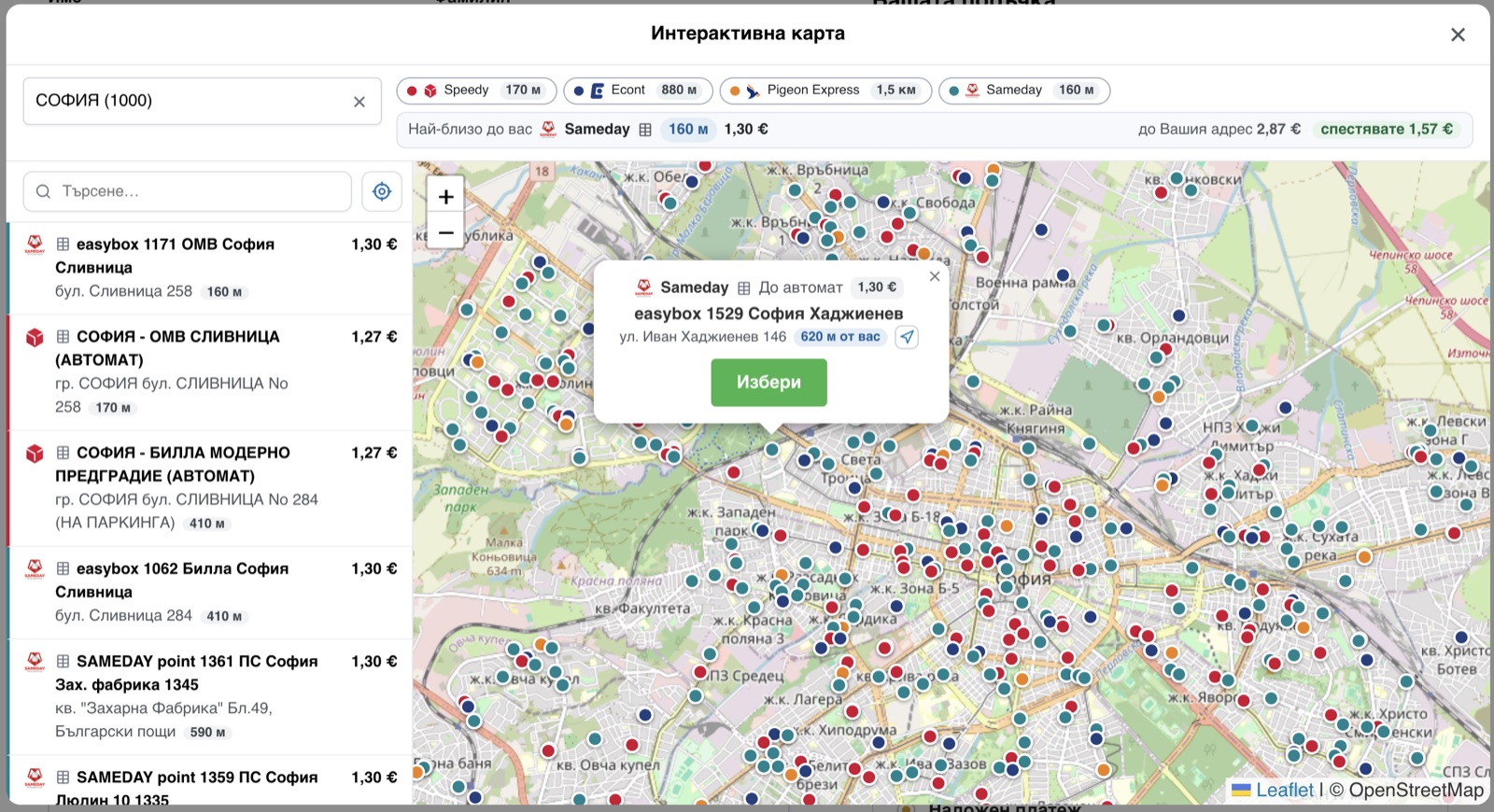Close the easybox 1529 map popup
1494x812 pixels.
pyautogui.click(x=935, y=276)
